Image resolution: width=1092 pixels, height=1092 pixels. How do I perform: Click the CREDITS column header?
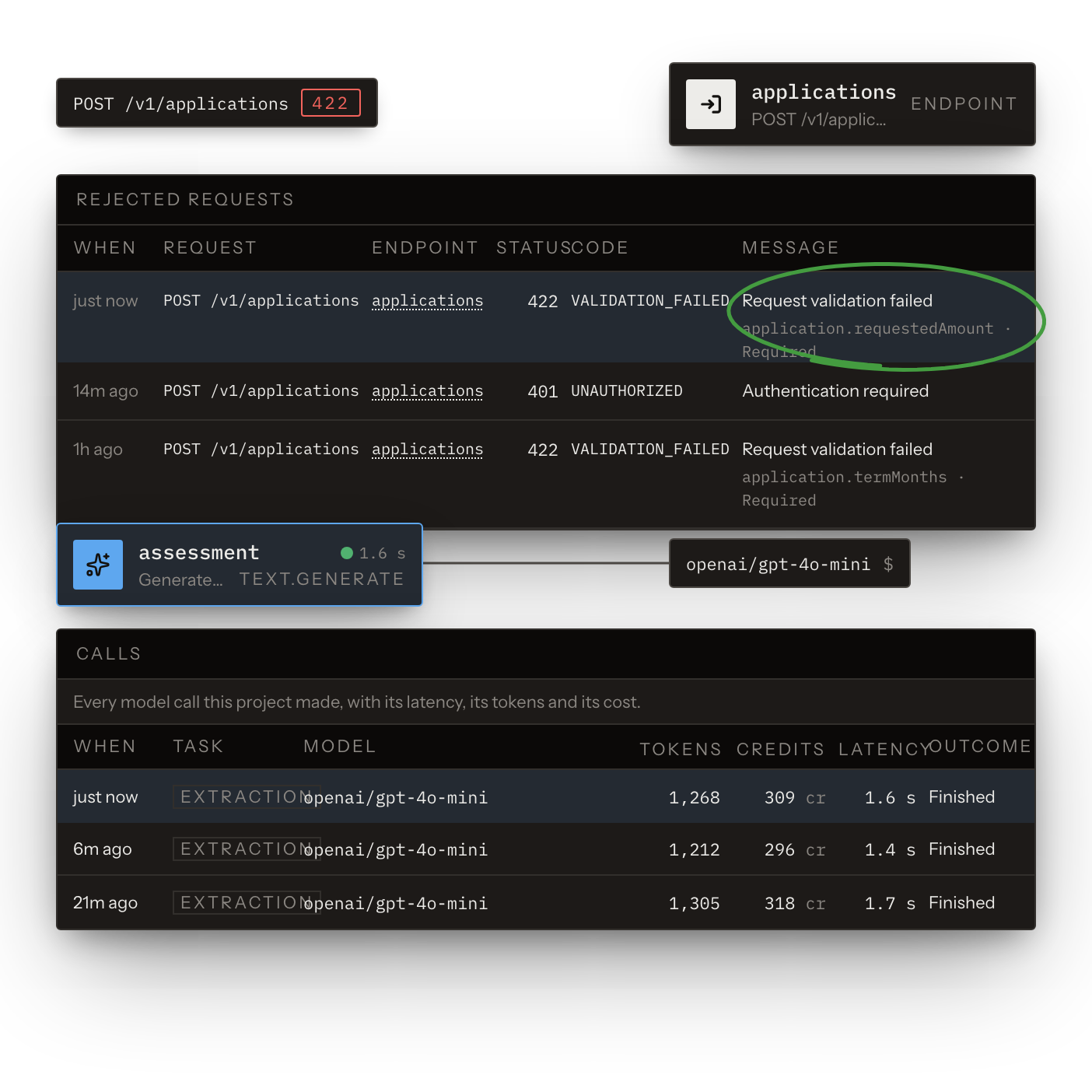pyautogui.click(x=780, y=749)
